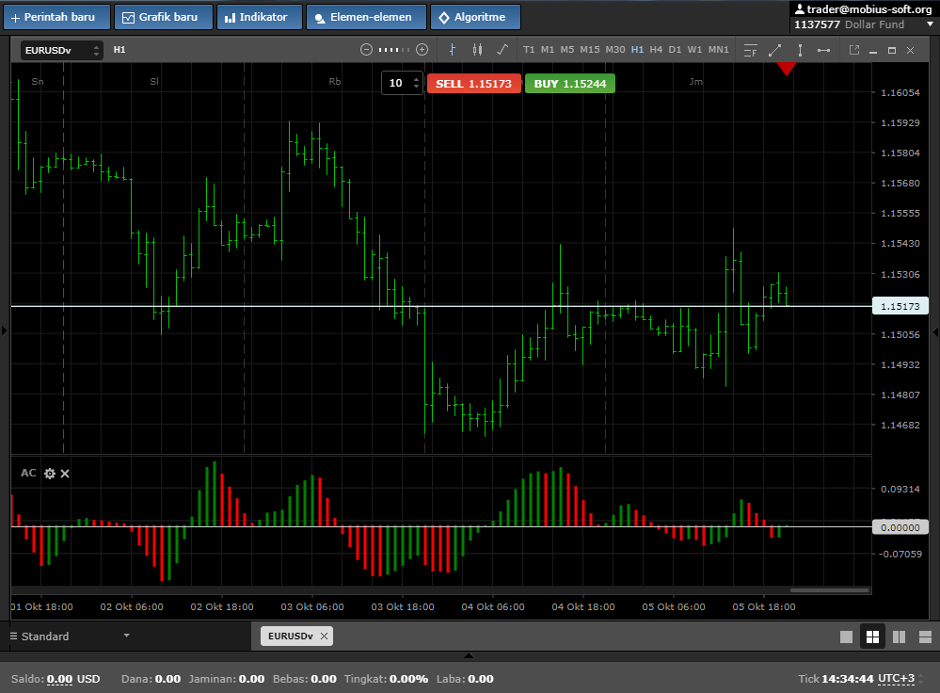This screenshot has height=693, width=940.
Task: Remove the AC indicator with X
Action: click(x=65, y=474)
